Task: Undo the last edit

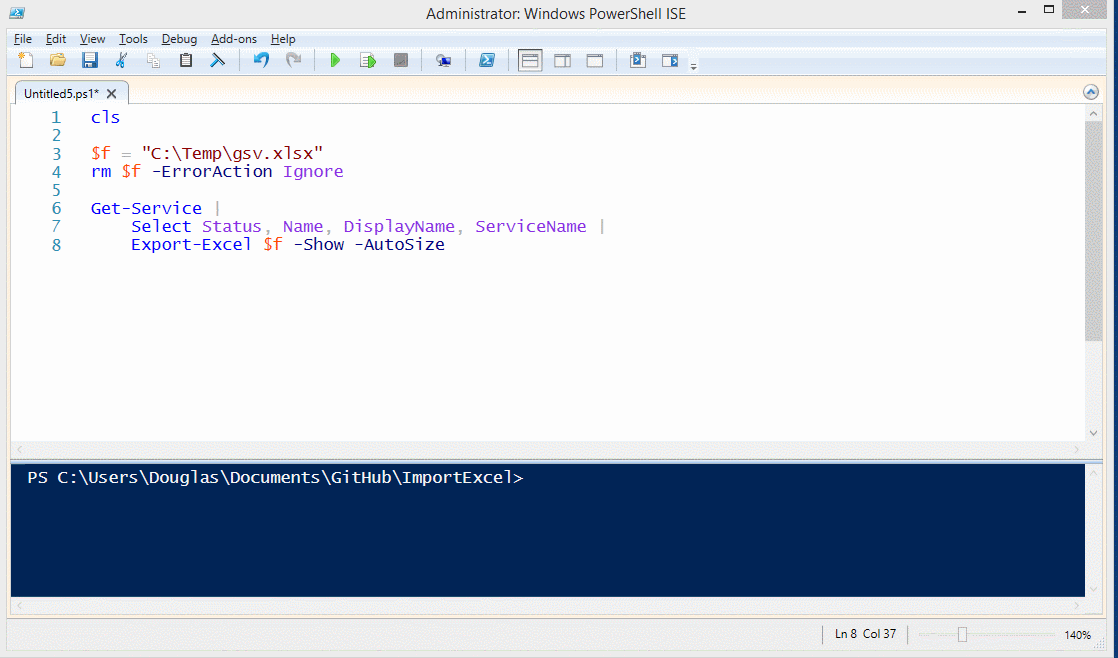Action: pos(261,61)
